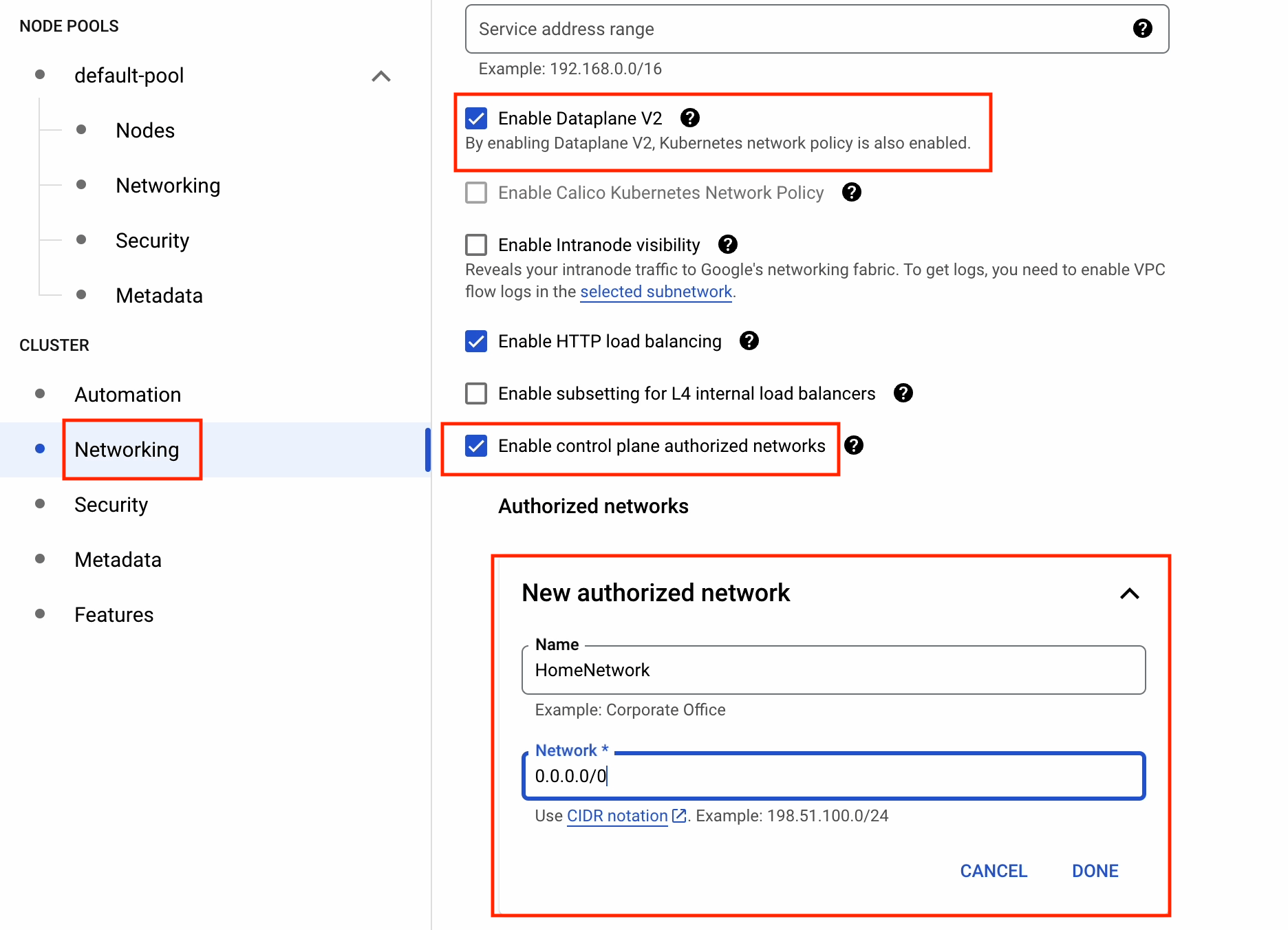This screenshot has height=930, width=1288.
Task: Click the HomeNetwork Name input field
Action: (x=833, y=670)
